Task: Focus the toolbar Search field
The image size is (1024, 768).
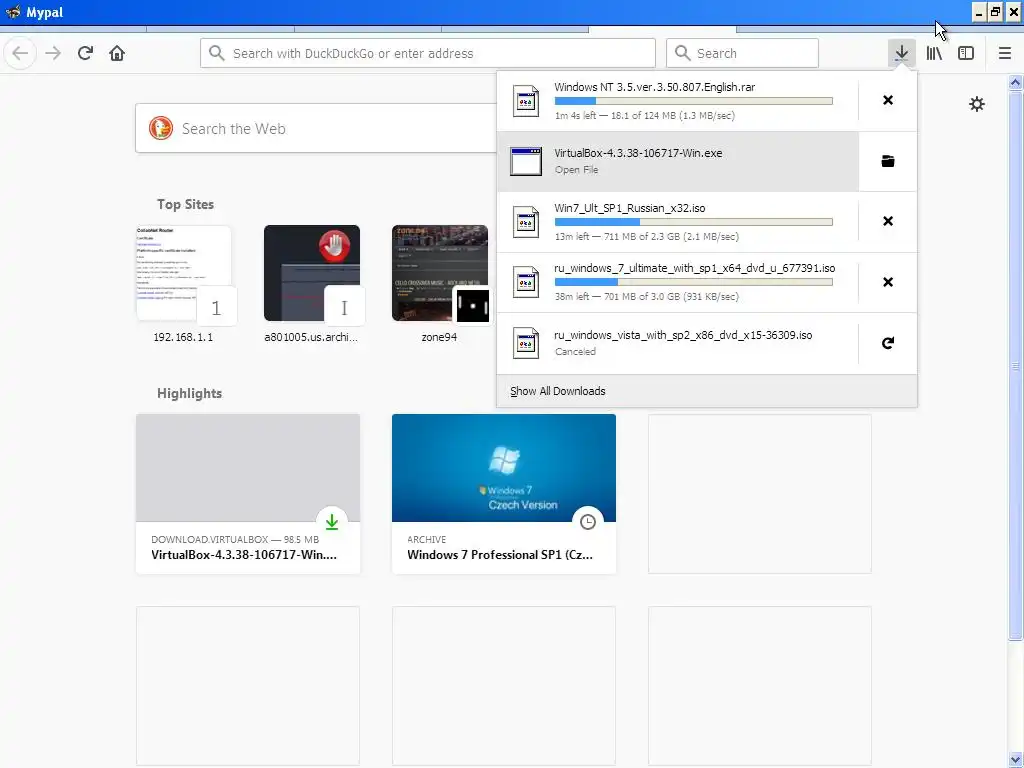Action: click(x=742, y=53)
